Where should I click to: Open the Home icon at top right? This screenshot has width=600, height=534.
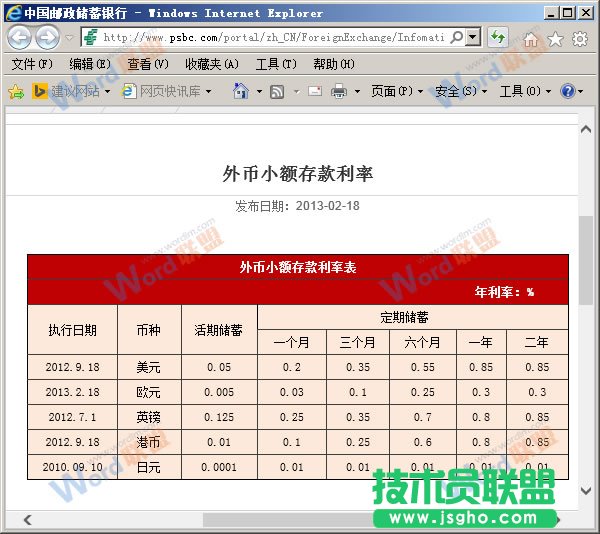point(530,39)
